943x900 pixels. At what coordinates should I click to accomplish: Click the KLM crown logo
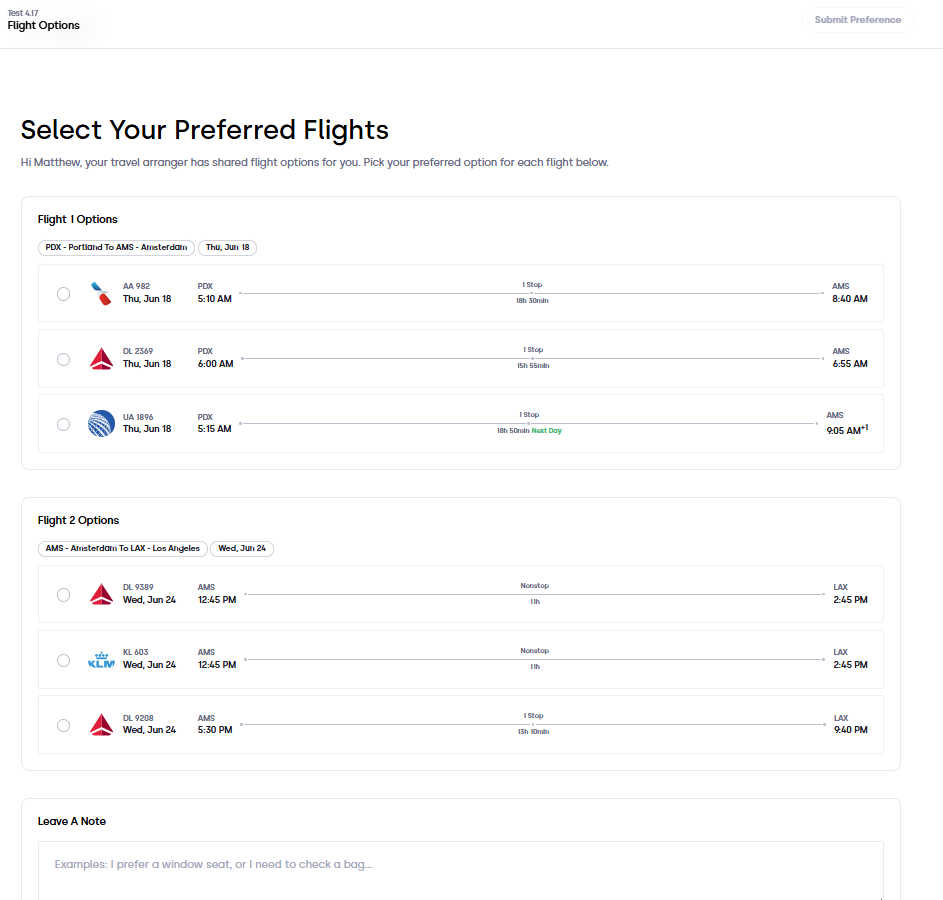click(101, 660)
